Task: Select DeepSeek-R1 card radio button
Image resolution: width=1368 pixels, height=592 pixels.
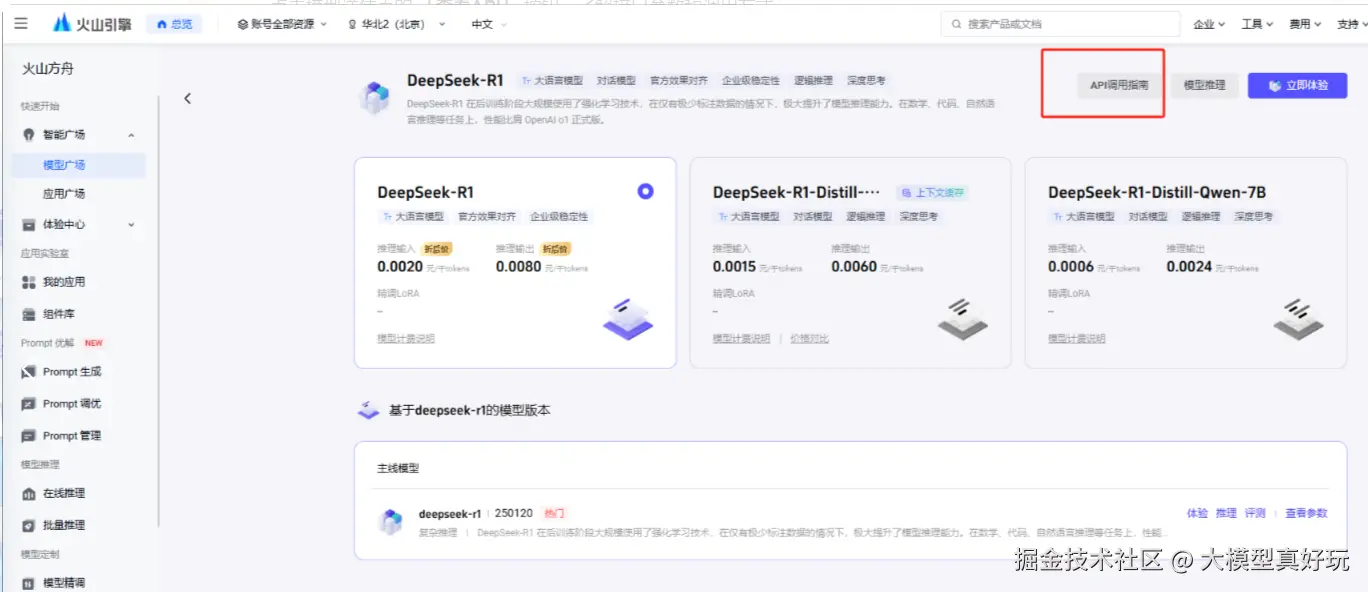Action: pos(645,191)
